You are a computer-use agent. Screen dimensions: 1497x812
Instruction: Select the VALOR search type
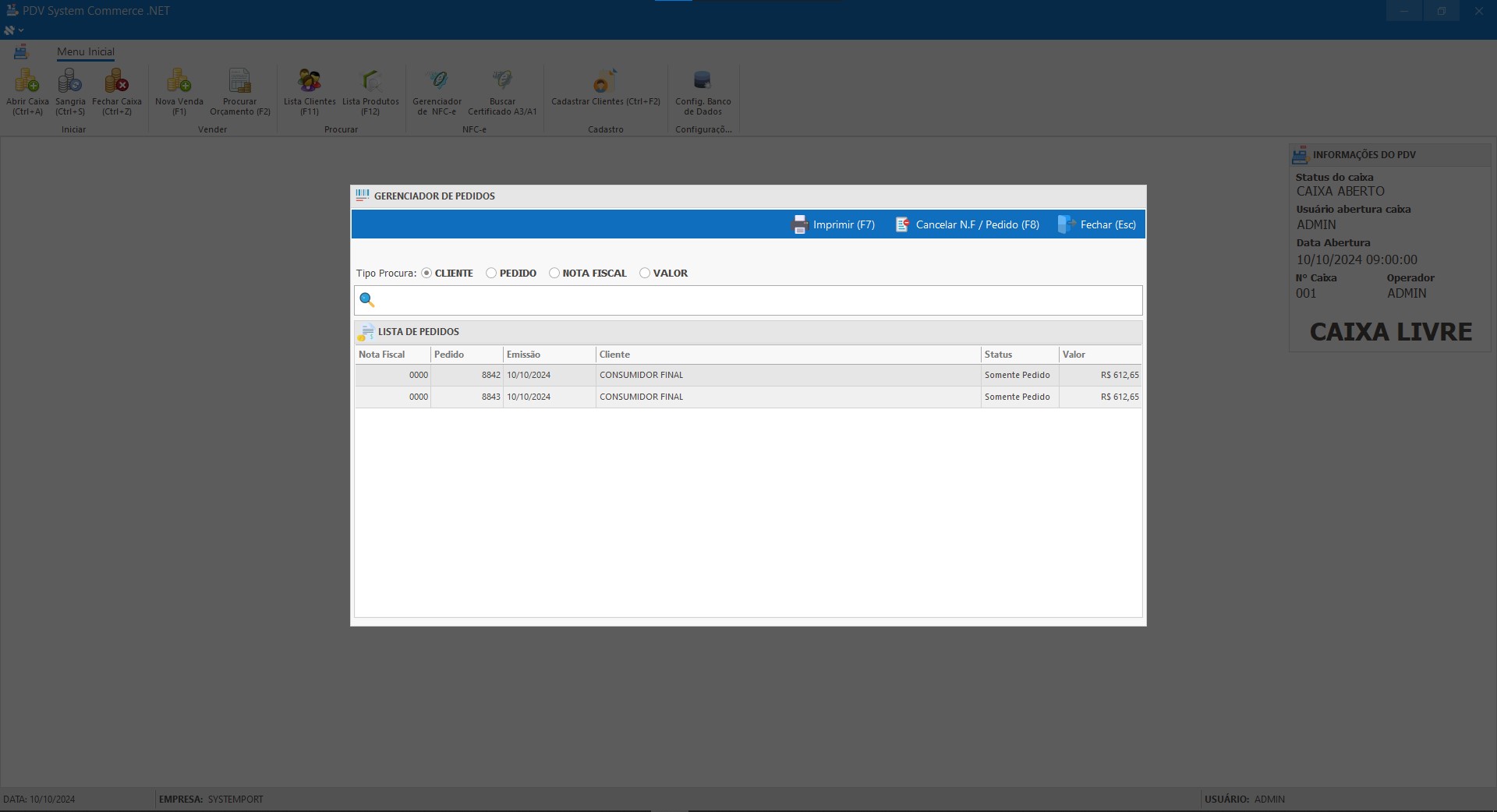[x=645, y=274]
